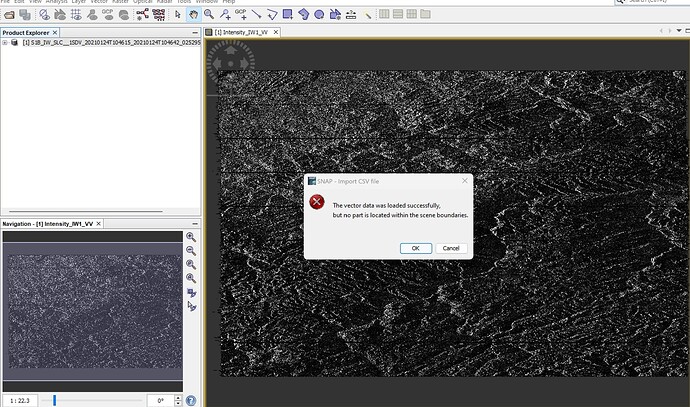690x407 pixels.
Task: Choose the GCP placing tool
Action: pos(241,15)
